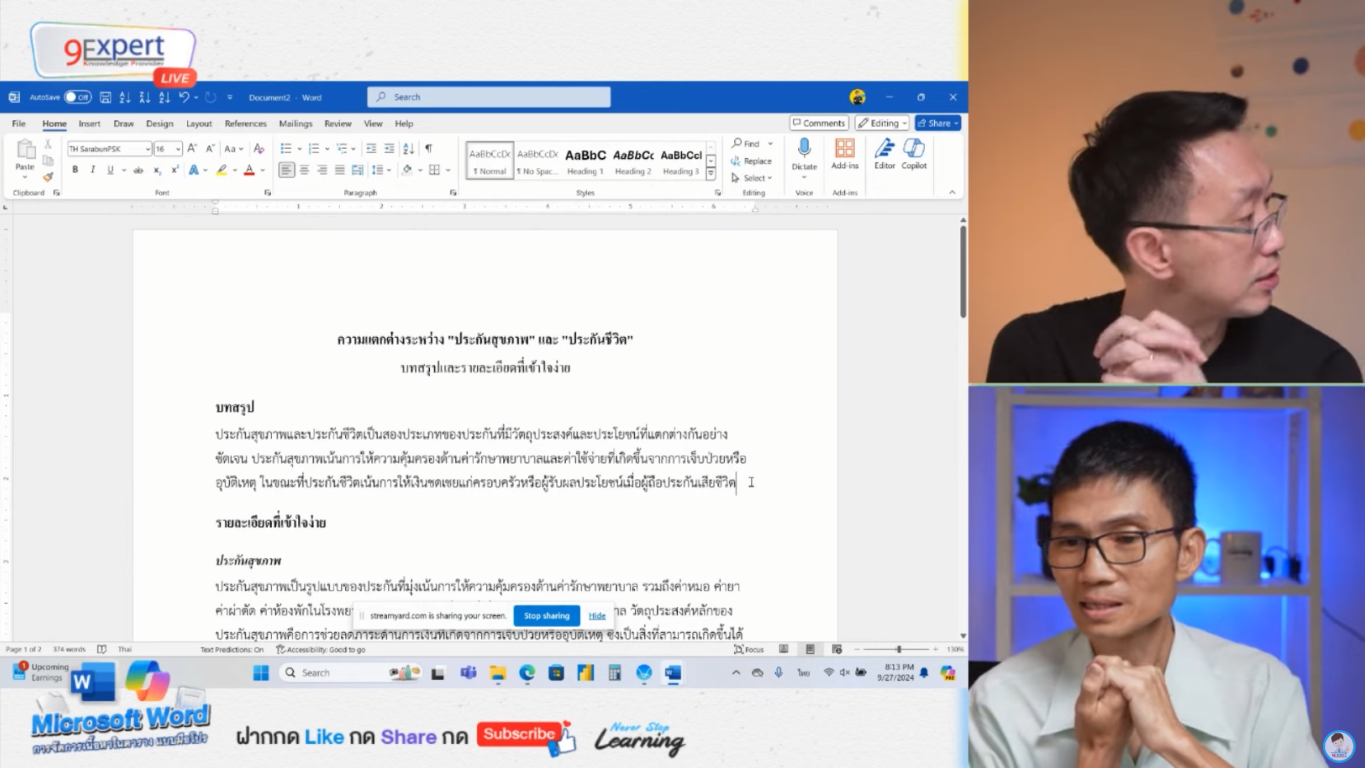Screen dimensions: 1365x768
Task: Launch Copilot from the ribbon
Action: pos(913,160)
